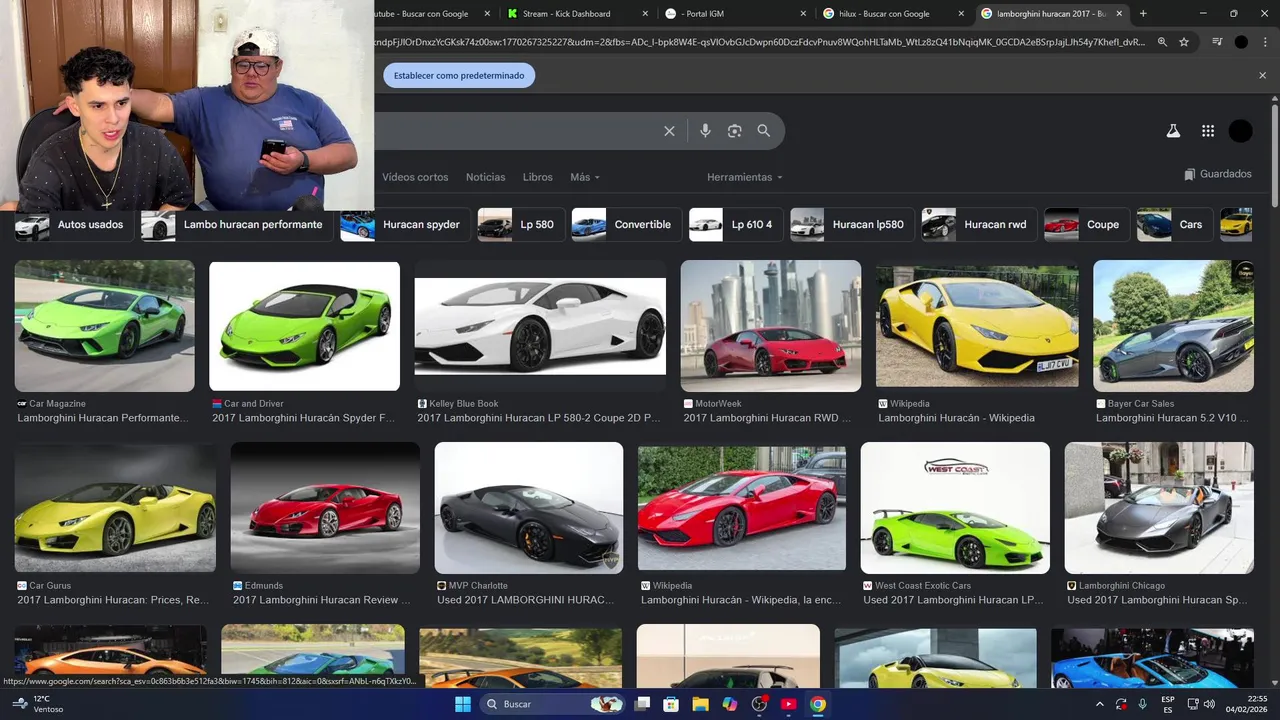
Task: Open YouTube app in the taskbar
Action: [788, 704]
